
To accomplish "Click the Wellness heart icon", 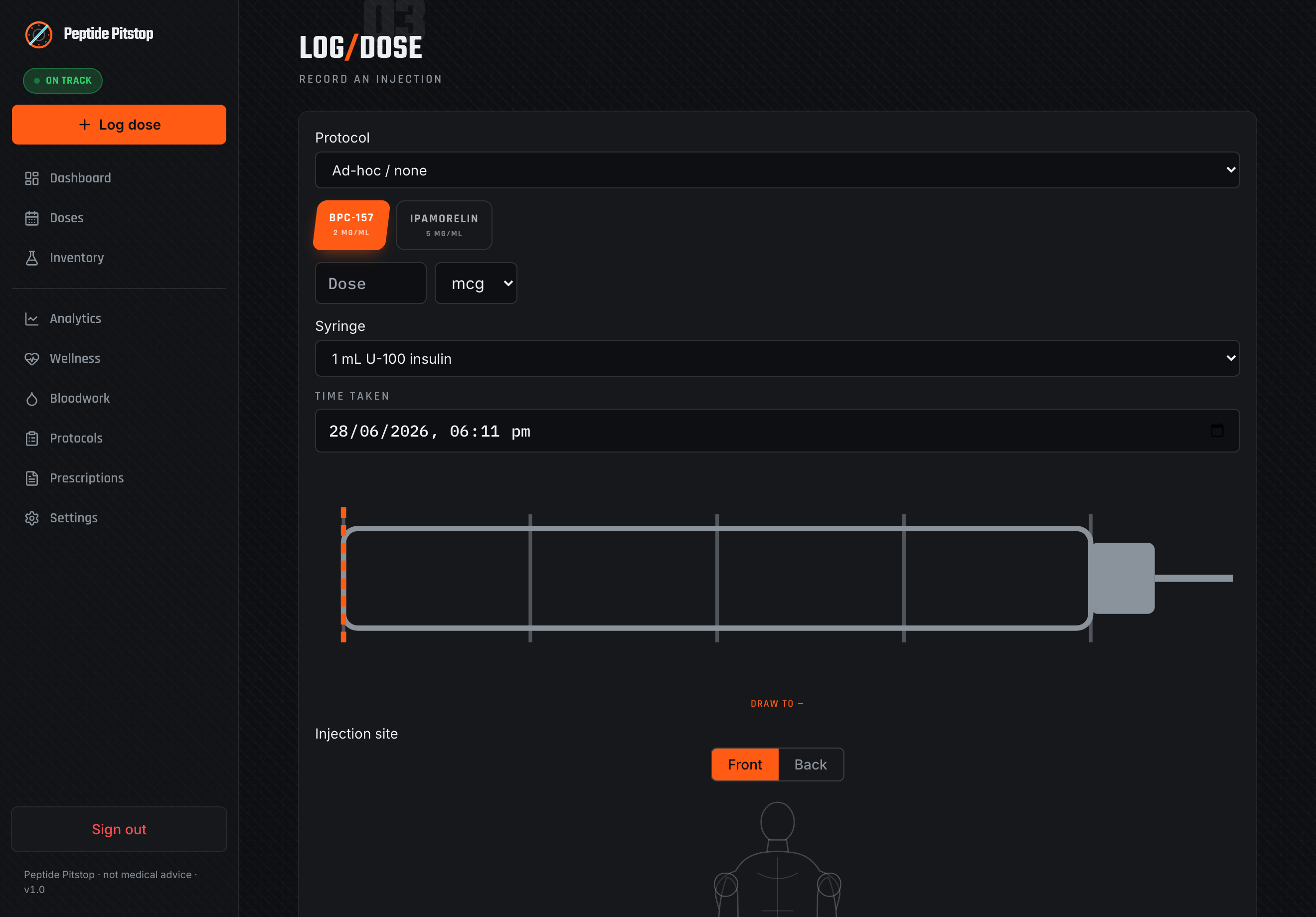I will click(x=32, y=359).
